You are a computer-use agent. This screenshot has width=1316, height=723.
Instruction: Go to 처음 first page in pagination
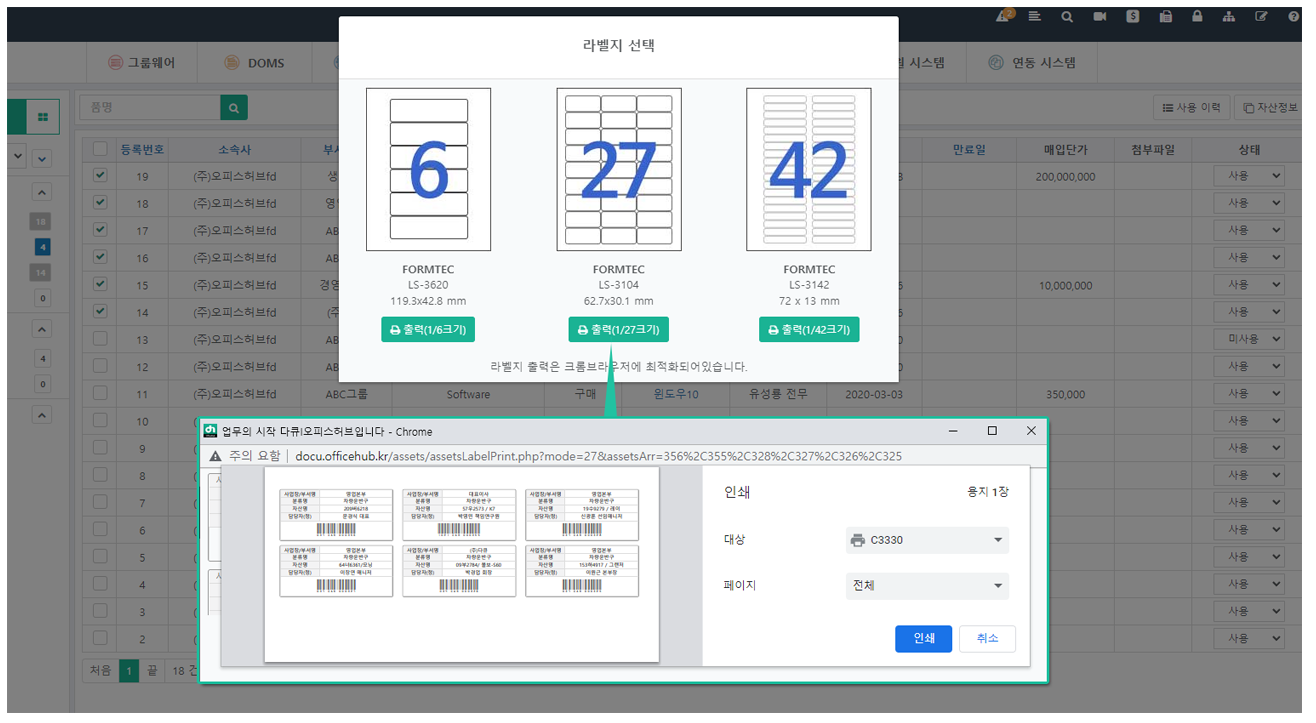(x=100, y=670)
